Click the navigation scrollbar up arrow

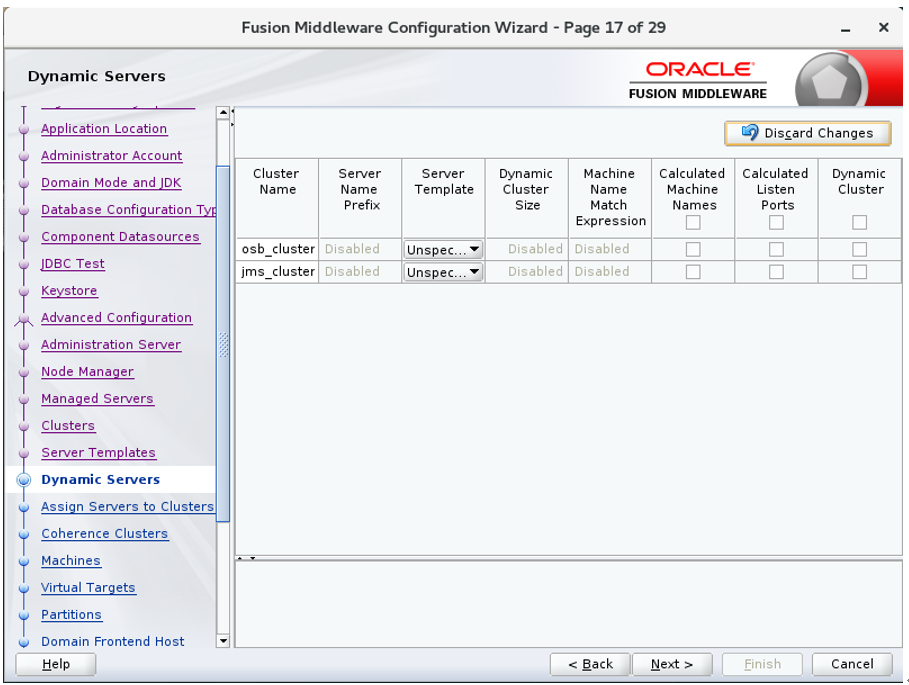tap(223, 112)
